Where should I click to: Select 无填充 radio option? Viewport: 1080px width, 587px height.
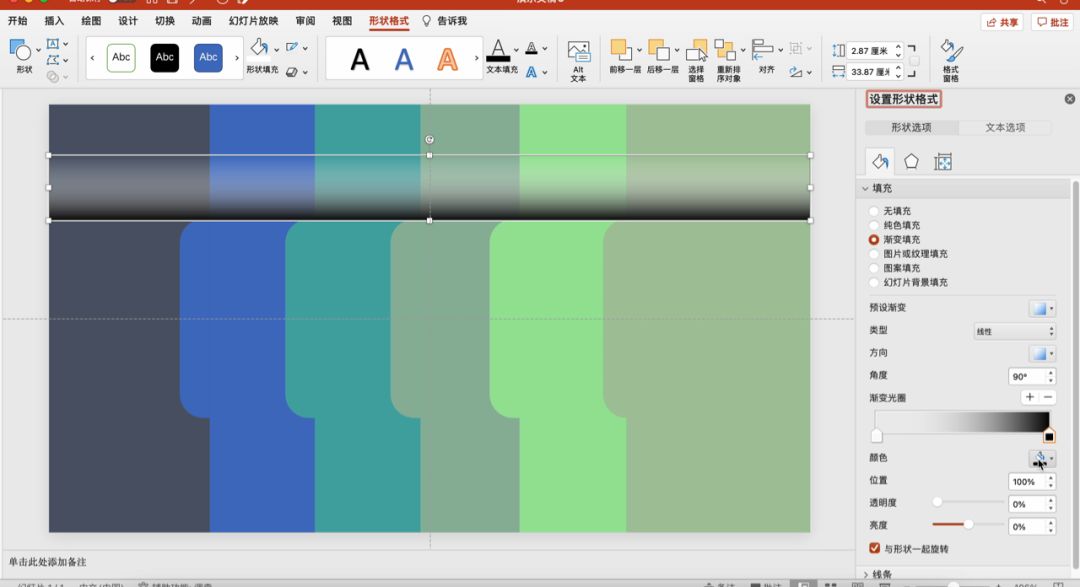pos(874,211)
